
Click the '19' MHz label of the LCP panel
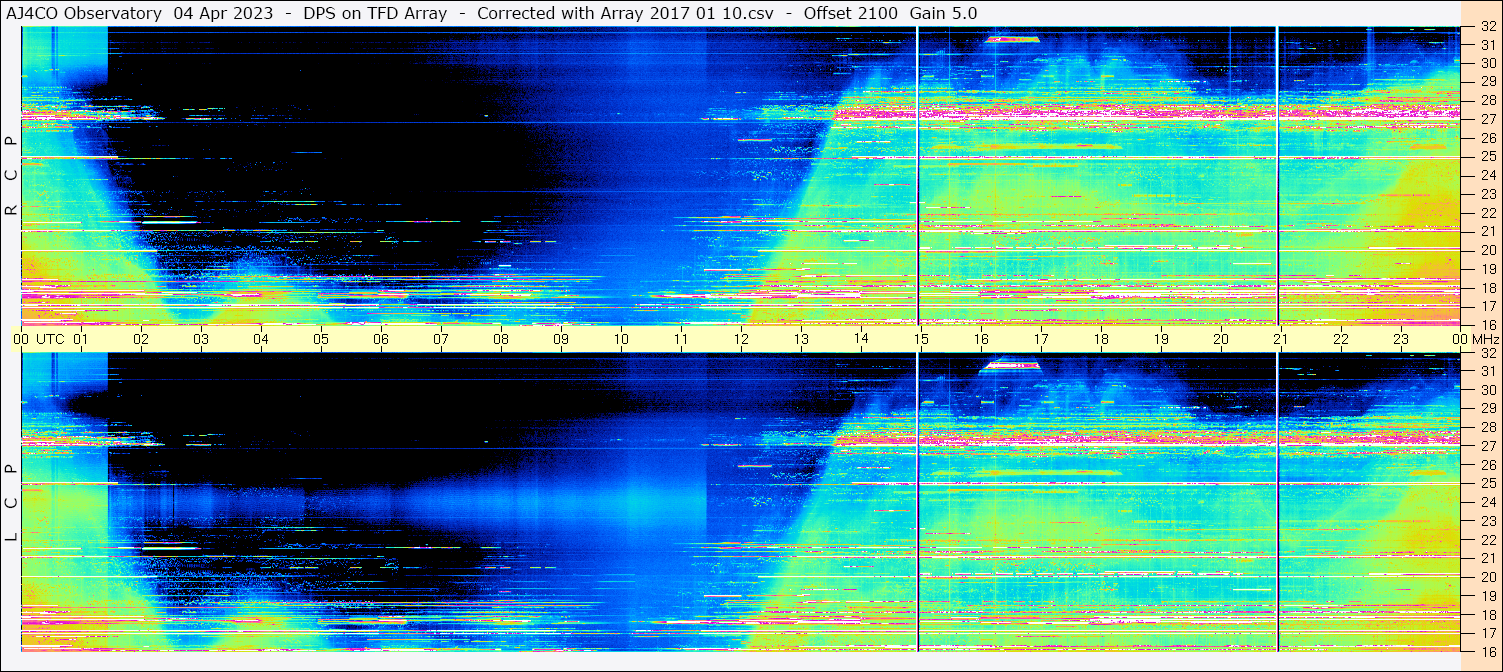[x=1488, y=596]
